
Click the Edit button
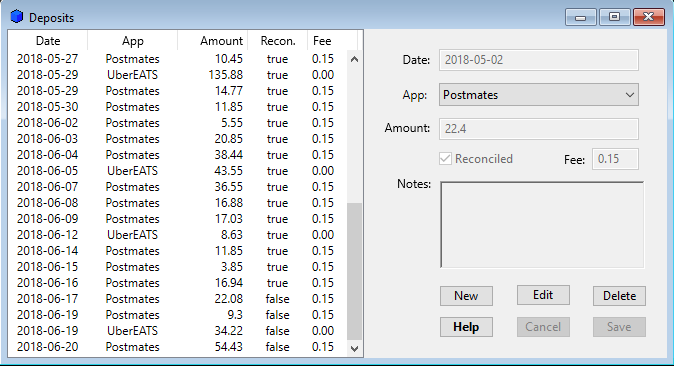coord(543,295)
